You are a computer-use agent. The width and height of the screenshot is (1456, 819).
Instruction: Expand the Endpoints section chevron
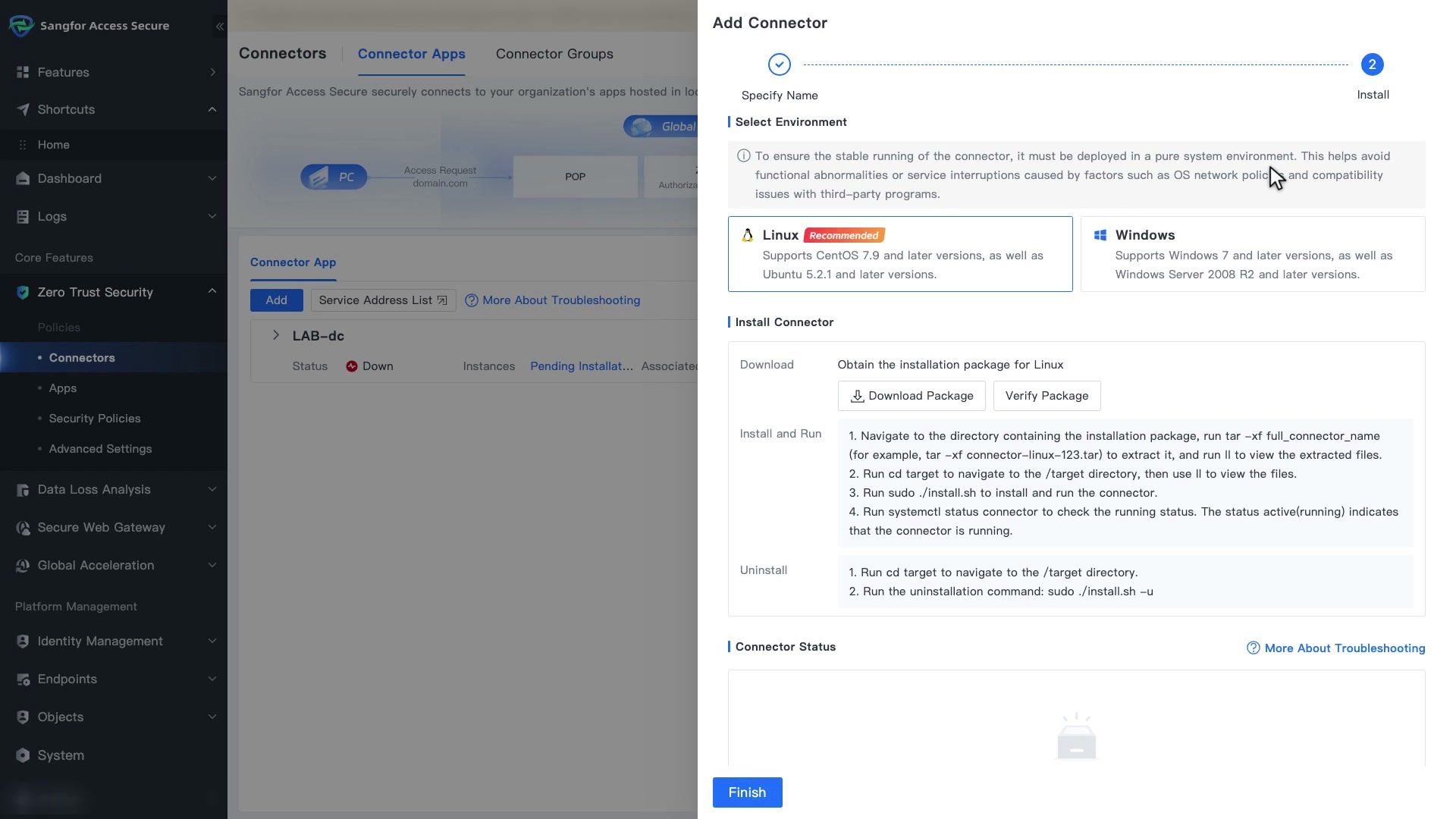212,679
